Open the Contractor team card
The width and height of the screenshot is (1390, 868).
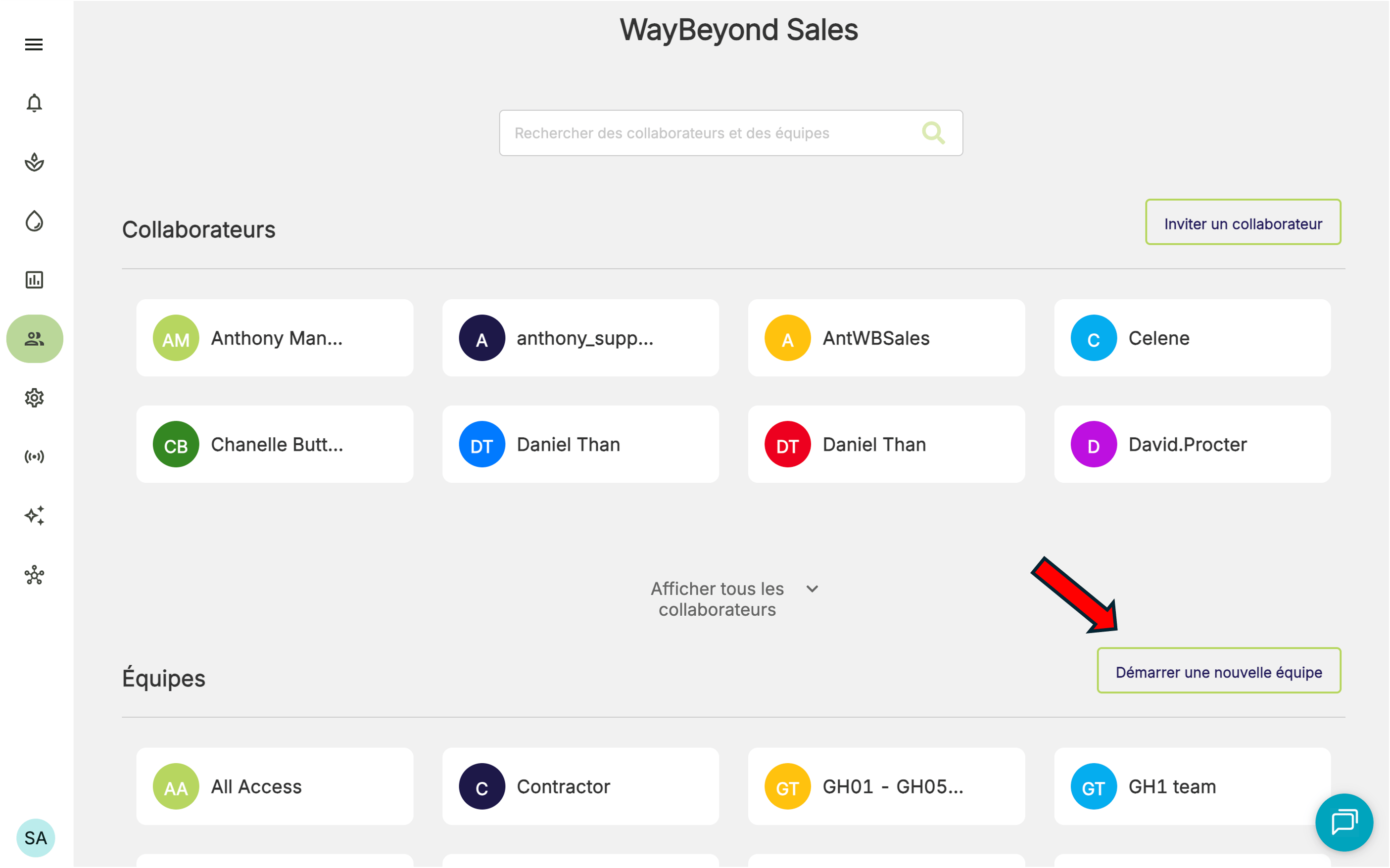(581, 786)
